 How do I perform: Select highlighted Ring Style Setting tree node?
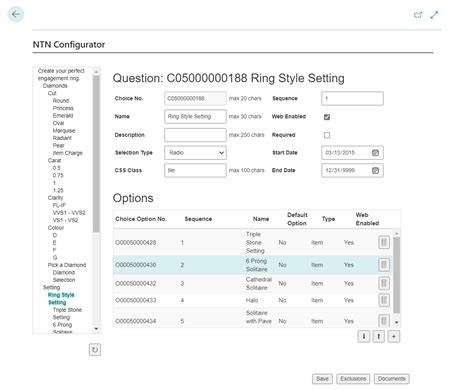(61, 299)
